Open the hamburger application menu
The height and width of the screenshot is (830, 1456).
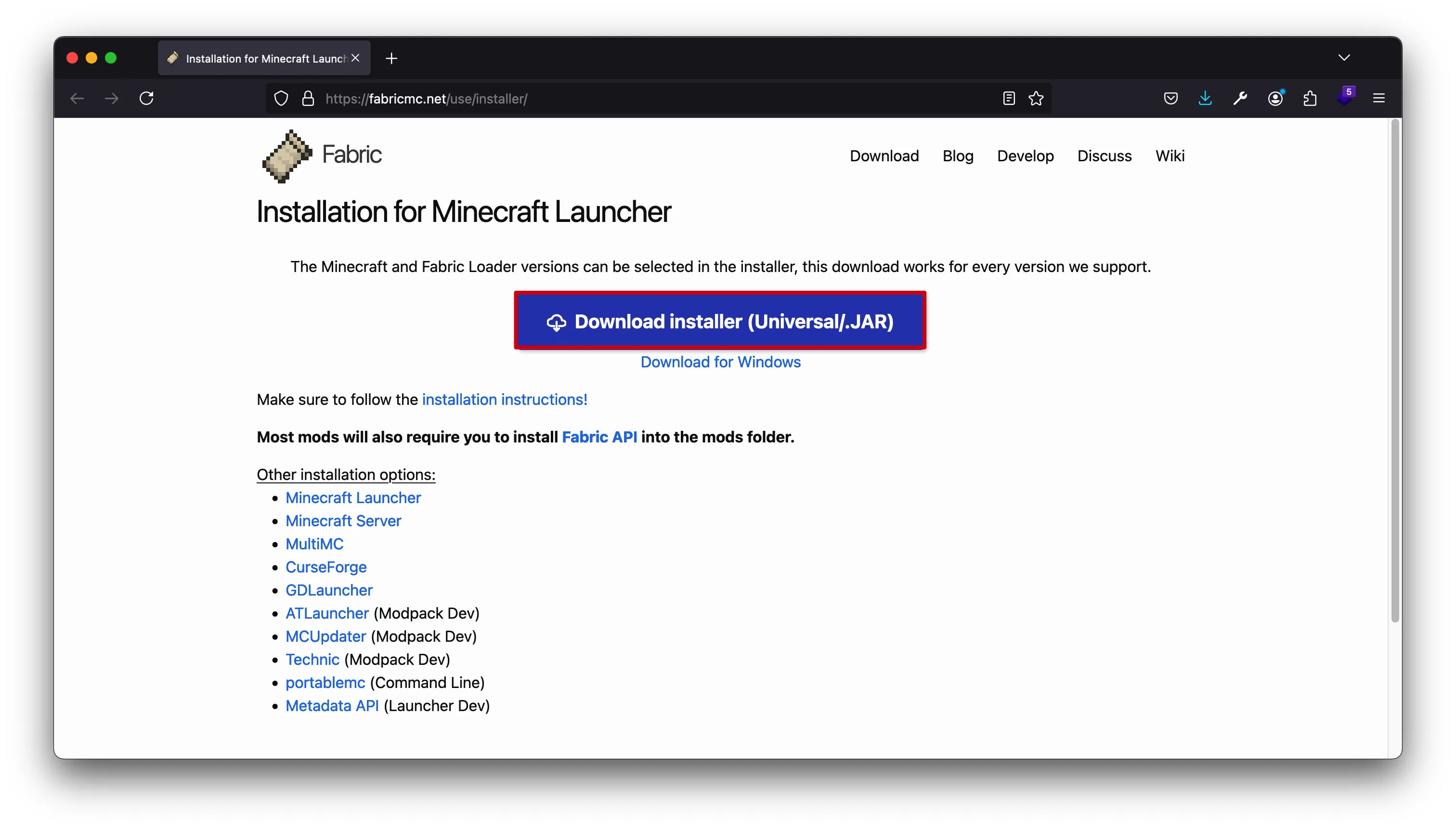tap(1378, 99)
